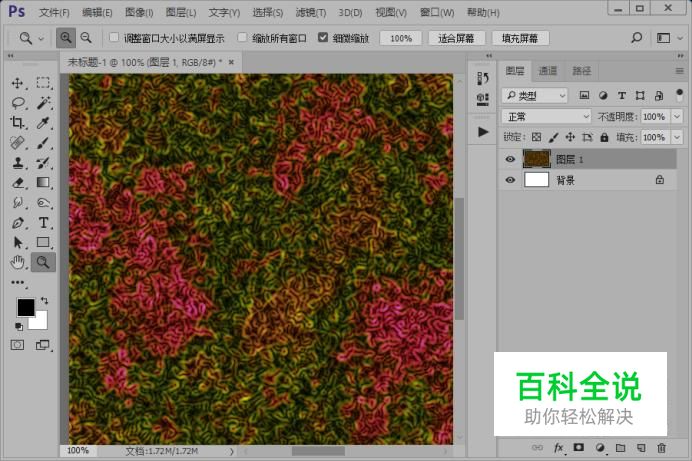Select the Gradient tool
692x461 pixels.
pyautogui.click(x=43, y=182)
